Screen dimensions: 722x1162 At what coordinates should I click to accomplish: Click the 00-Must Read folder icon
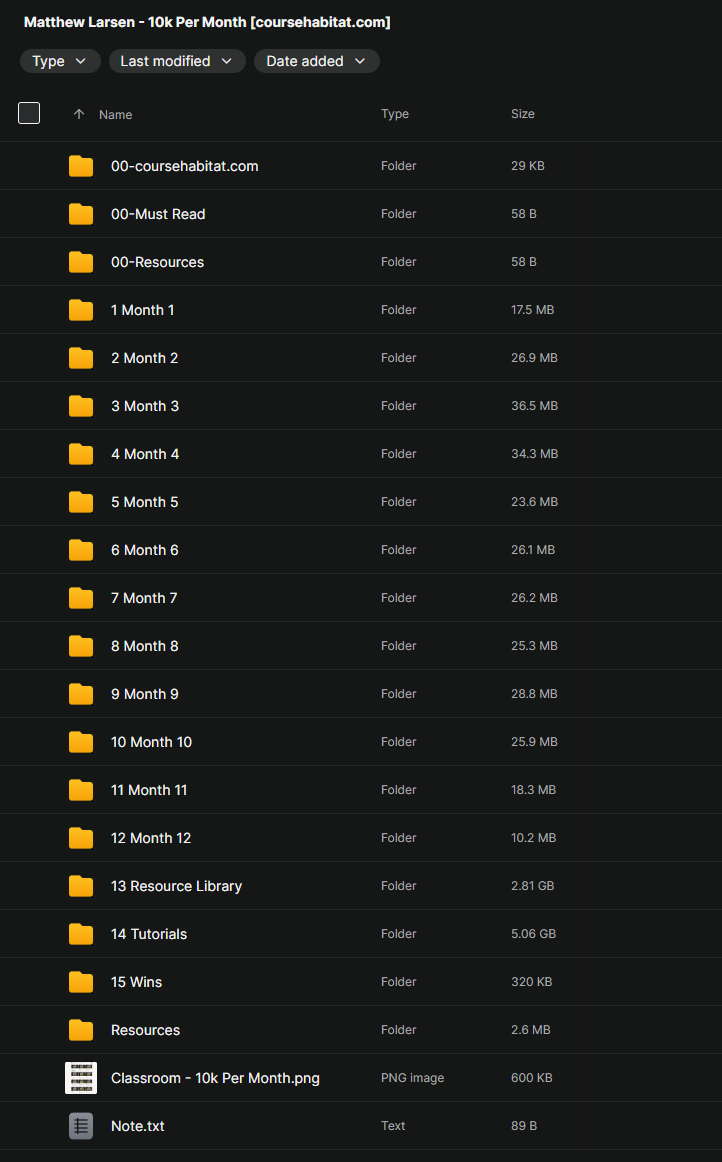(81, 214)
